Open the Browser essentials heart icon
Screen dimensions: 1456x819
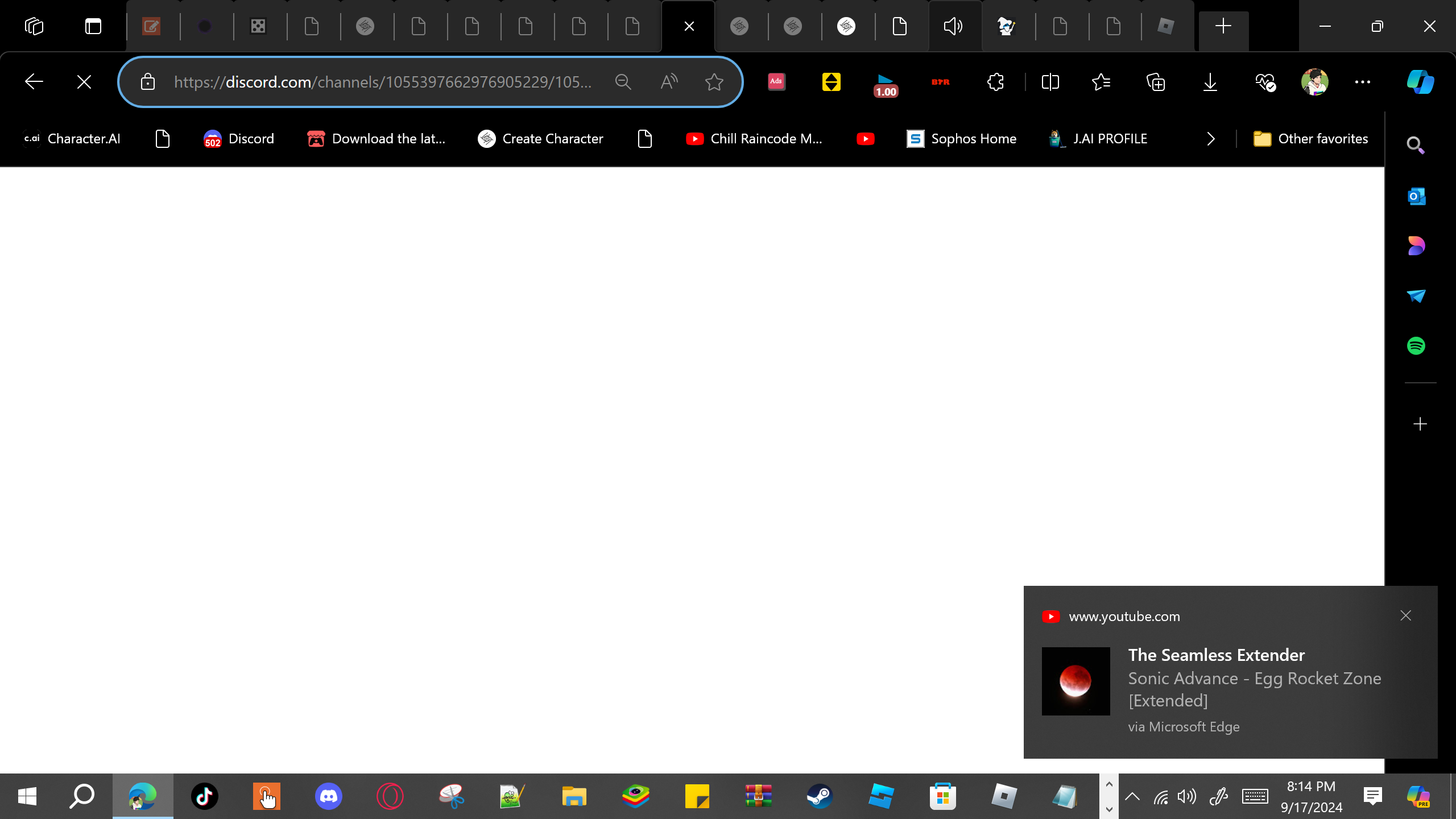[1265, 82]
